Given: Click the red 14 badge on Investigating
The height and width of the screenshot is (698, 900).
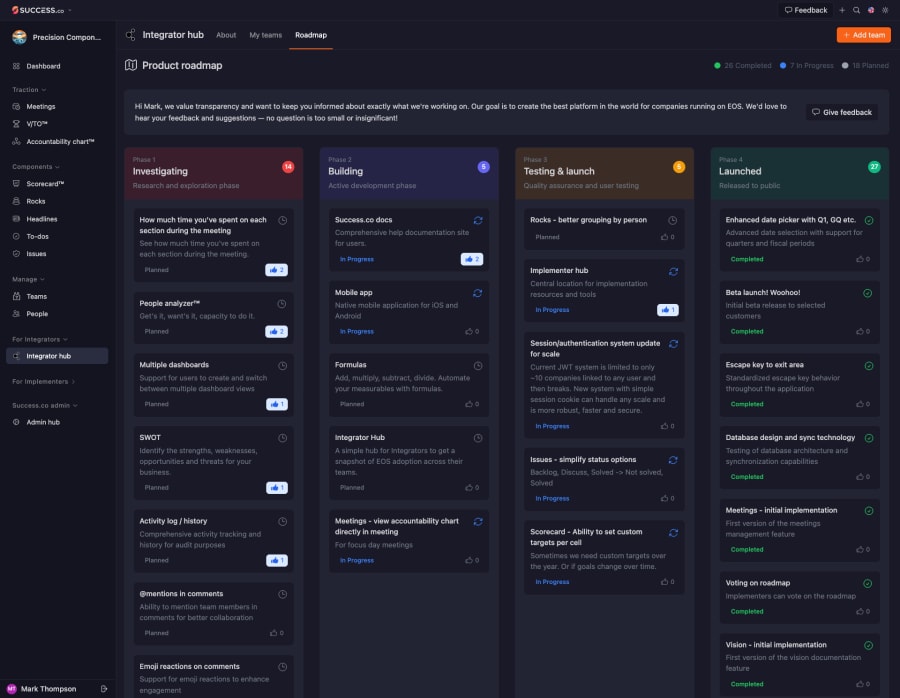Looking at the screenshot, I should tap(288, 167).
